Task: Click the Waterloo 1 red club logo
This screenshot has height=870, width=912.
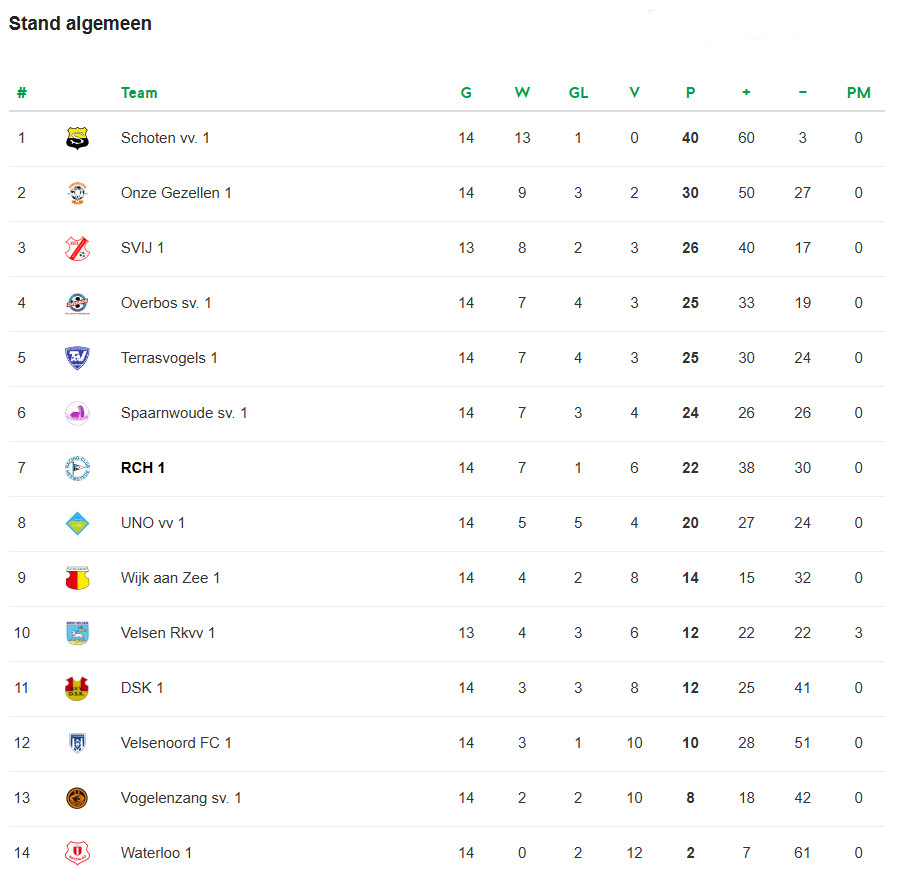Action: tap(77, 854)
